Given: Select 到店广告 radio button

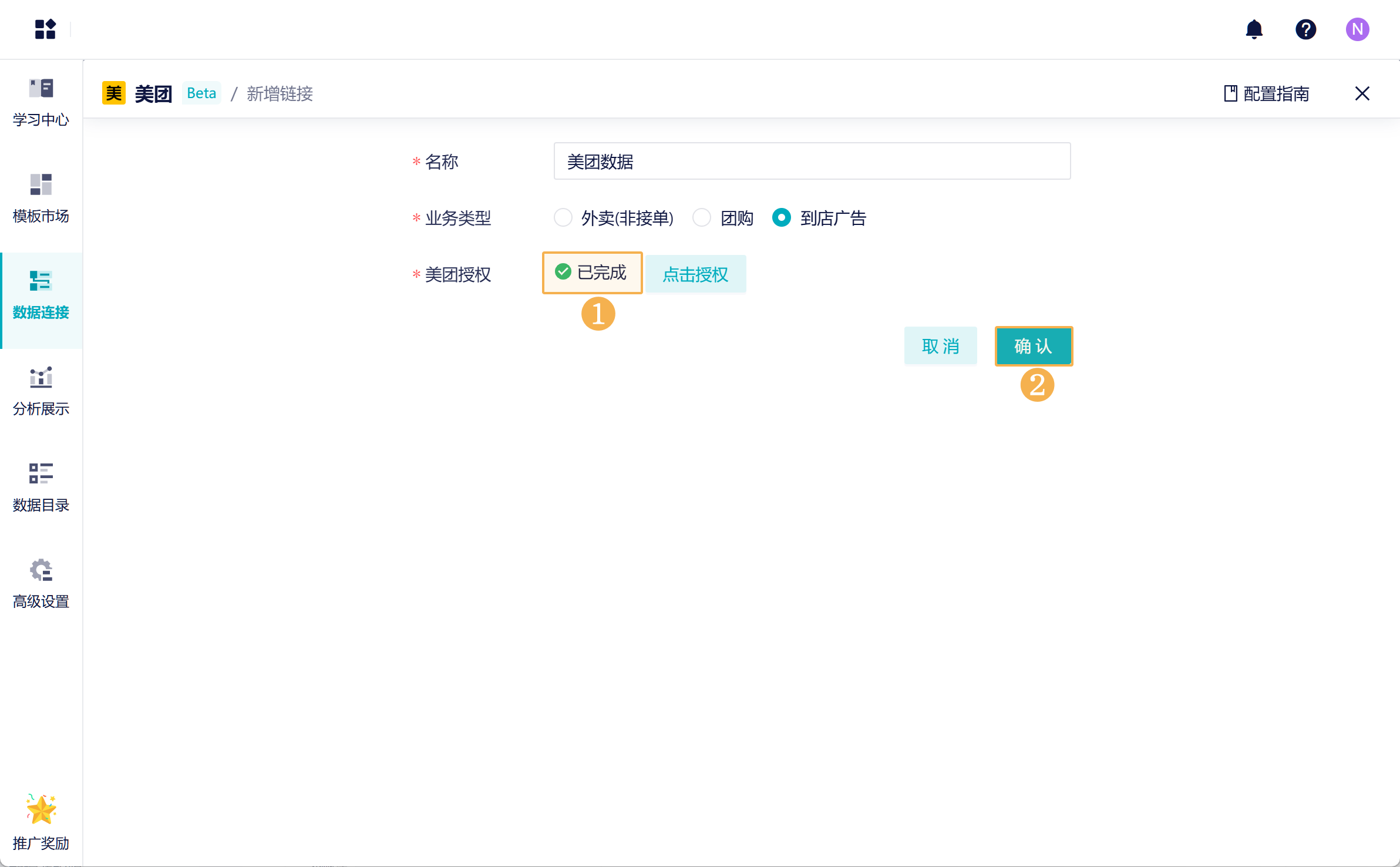Looking at the screenshot, I should [781, 217].
